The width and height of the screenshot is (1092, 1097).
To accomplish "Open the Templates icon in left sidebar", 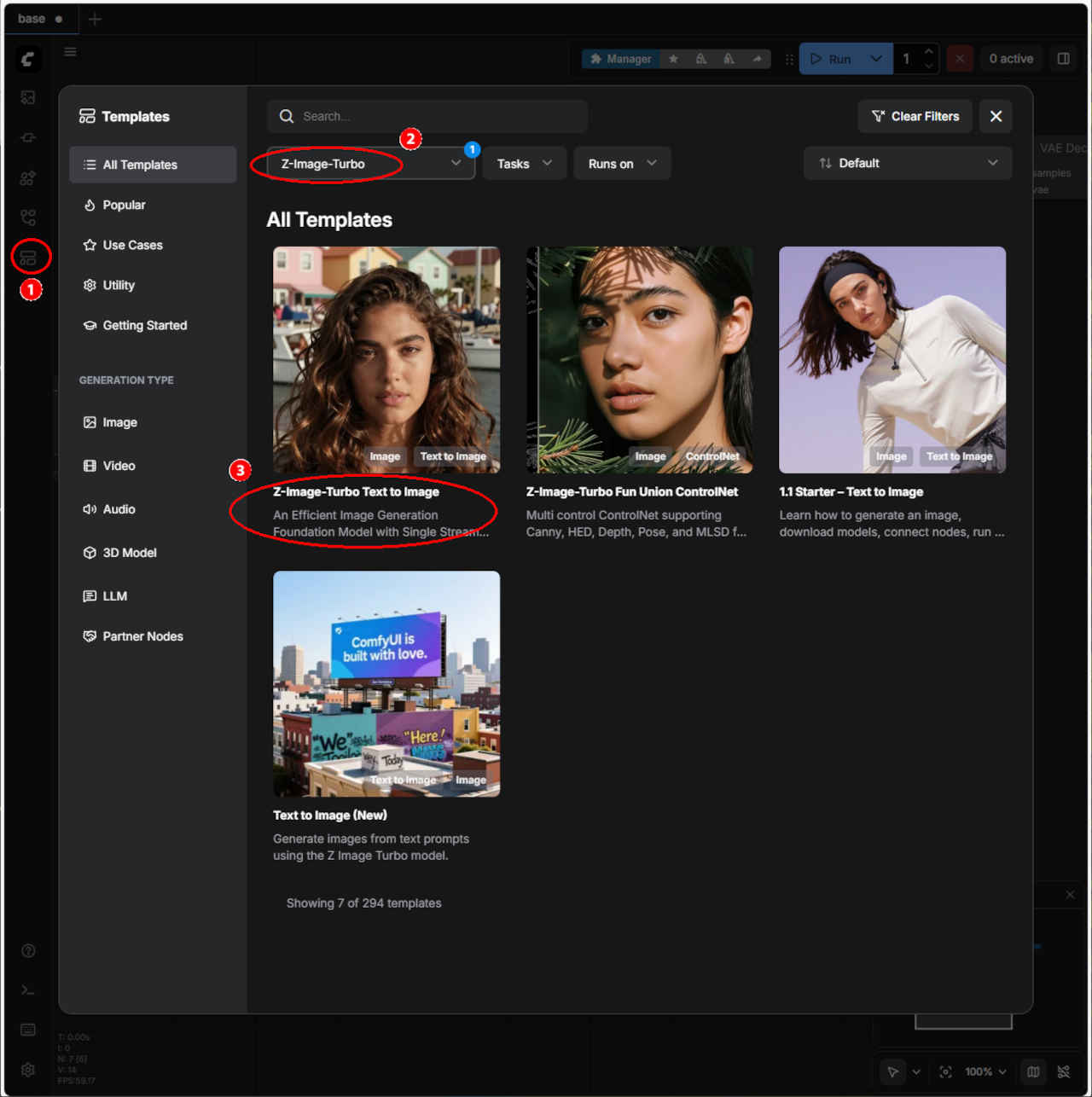I will [x=28, y=257].
